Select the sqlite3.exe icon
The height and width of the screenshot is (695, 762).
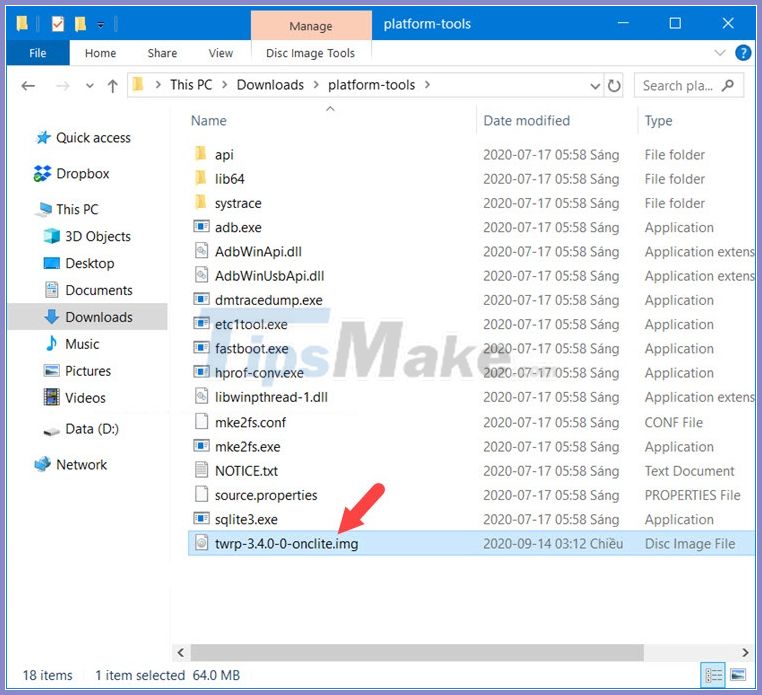[201, 519]
